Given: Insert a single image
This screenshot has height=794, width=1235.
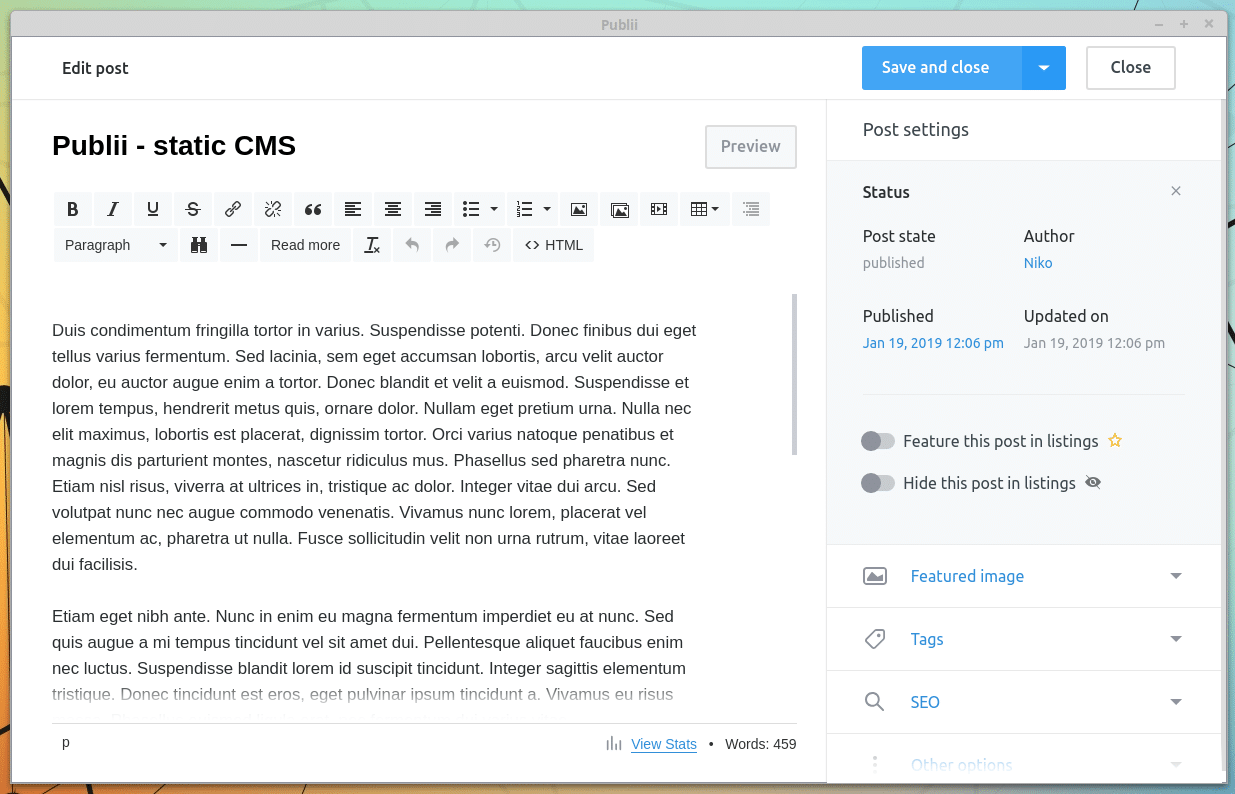Looking at the screenshot, I should (x=578, y=209).
